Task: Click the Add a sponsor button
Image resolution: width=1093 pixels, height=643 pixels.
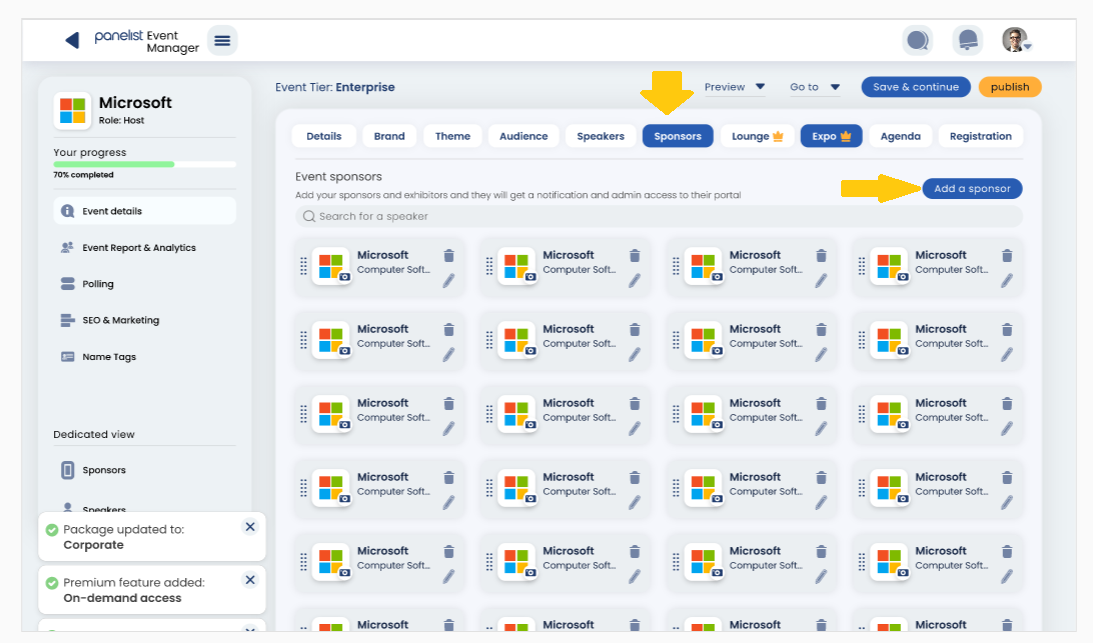Action: coord(972,188)
